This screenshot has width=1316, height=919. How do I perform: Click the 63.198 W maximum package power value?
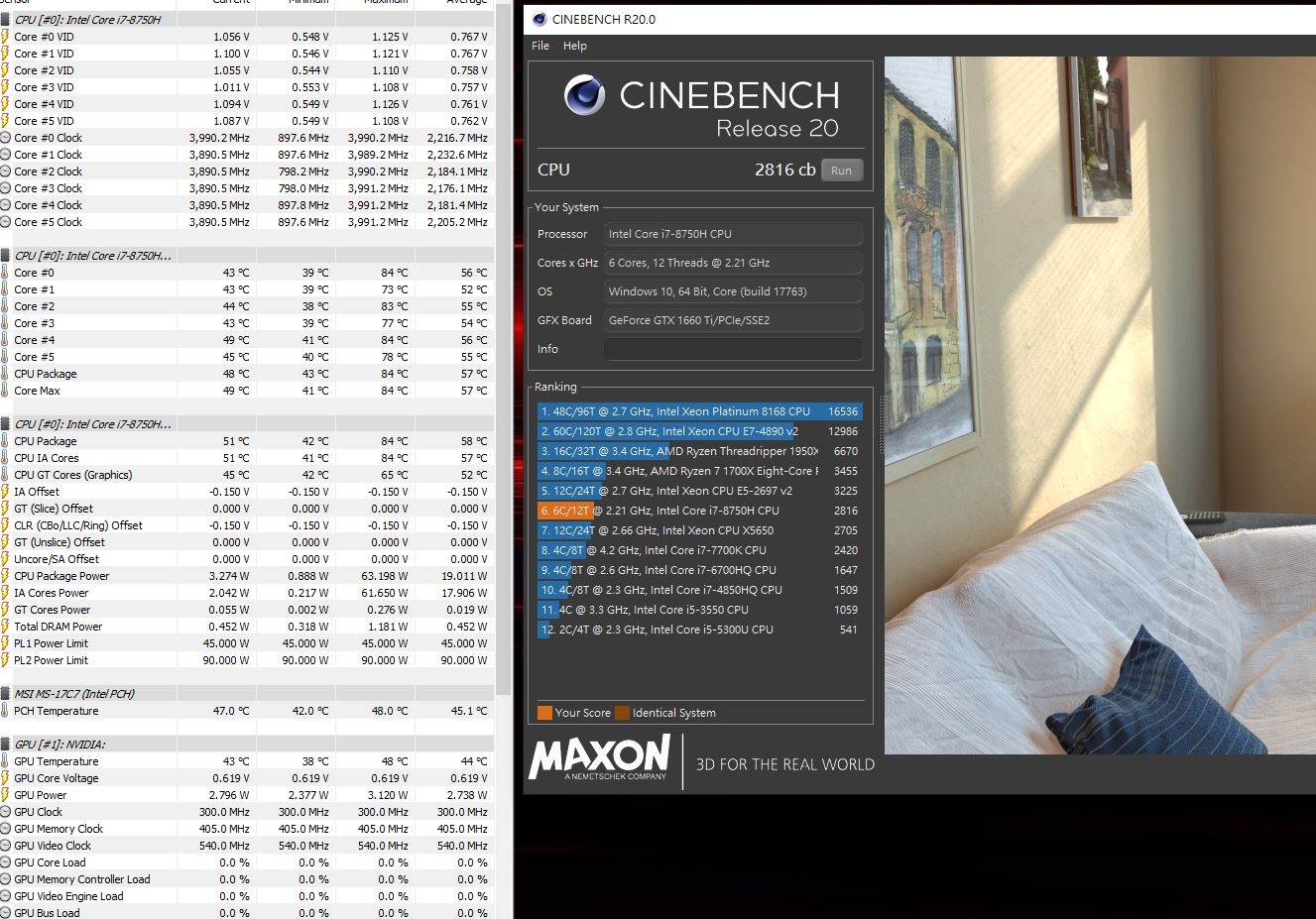(386, 576)
